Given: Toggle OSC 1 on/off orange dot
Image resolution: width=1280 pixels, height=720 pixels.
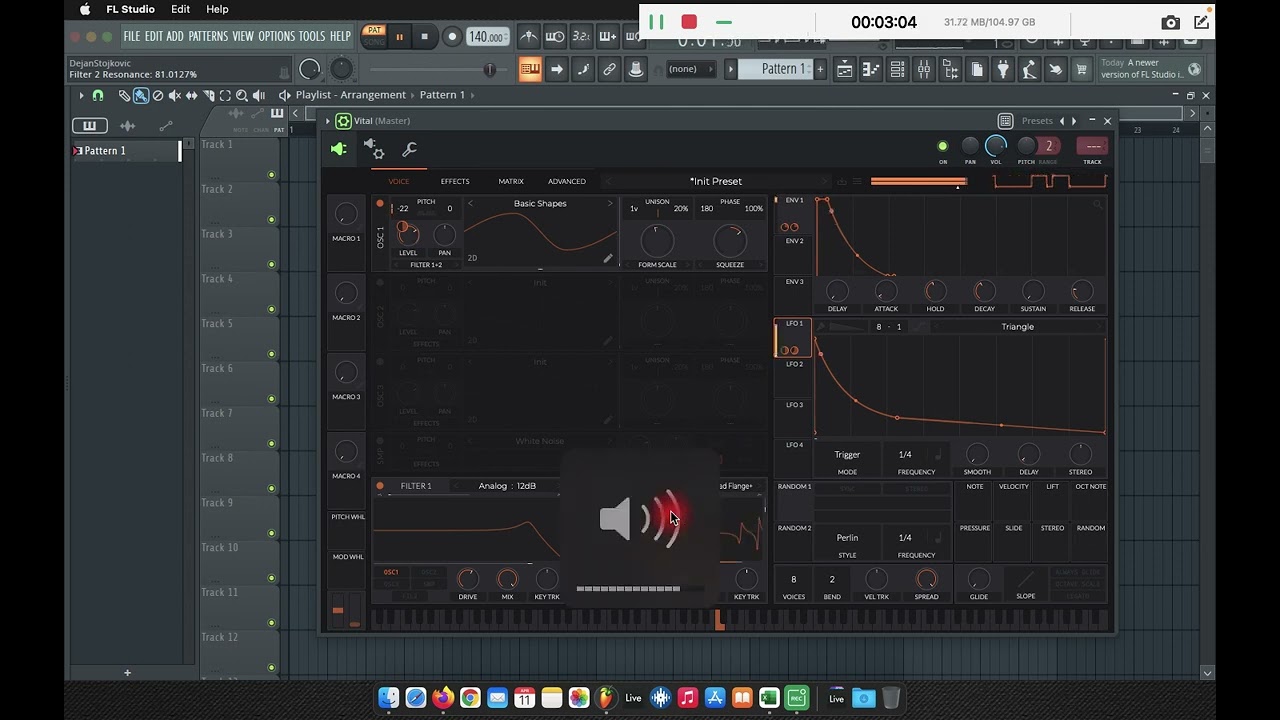Looking at the screenshot, I should coord(380,203).
